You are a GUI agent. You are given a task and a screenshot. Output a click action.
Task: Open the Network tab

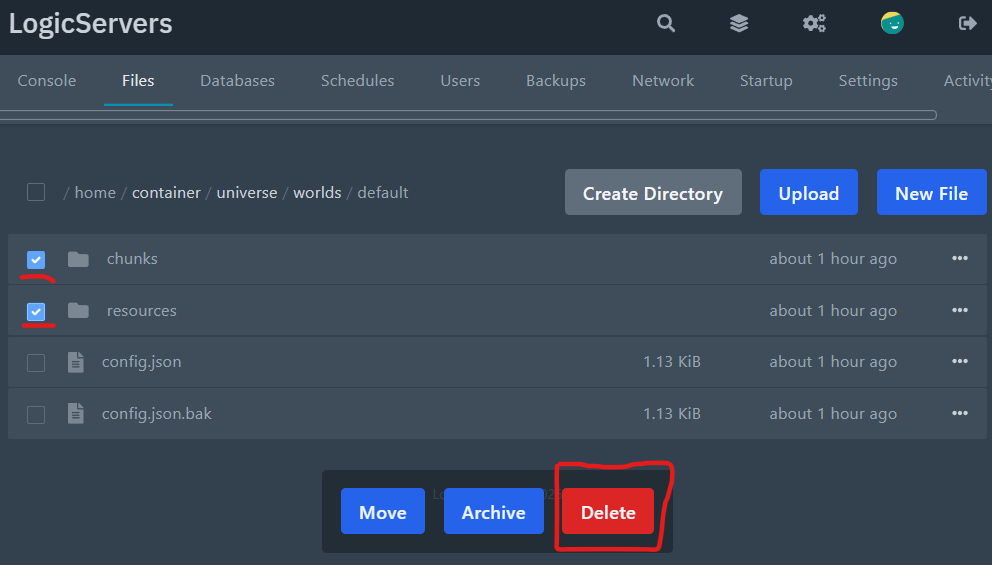pos(663,80)
